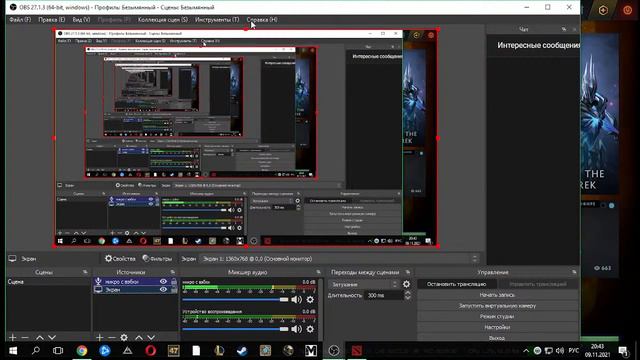Lock the Экран source
Viewport: 640px width, 360px height.
click(x=174, y=289)
